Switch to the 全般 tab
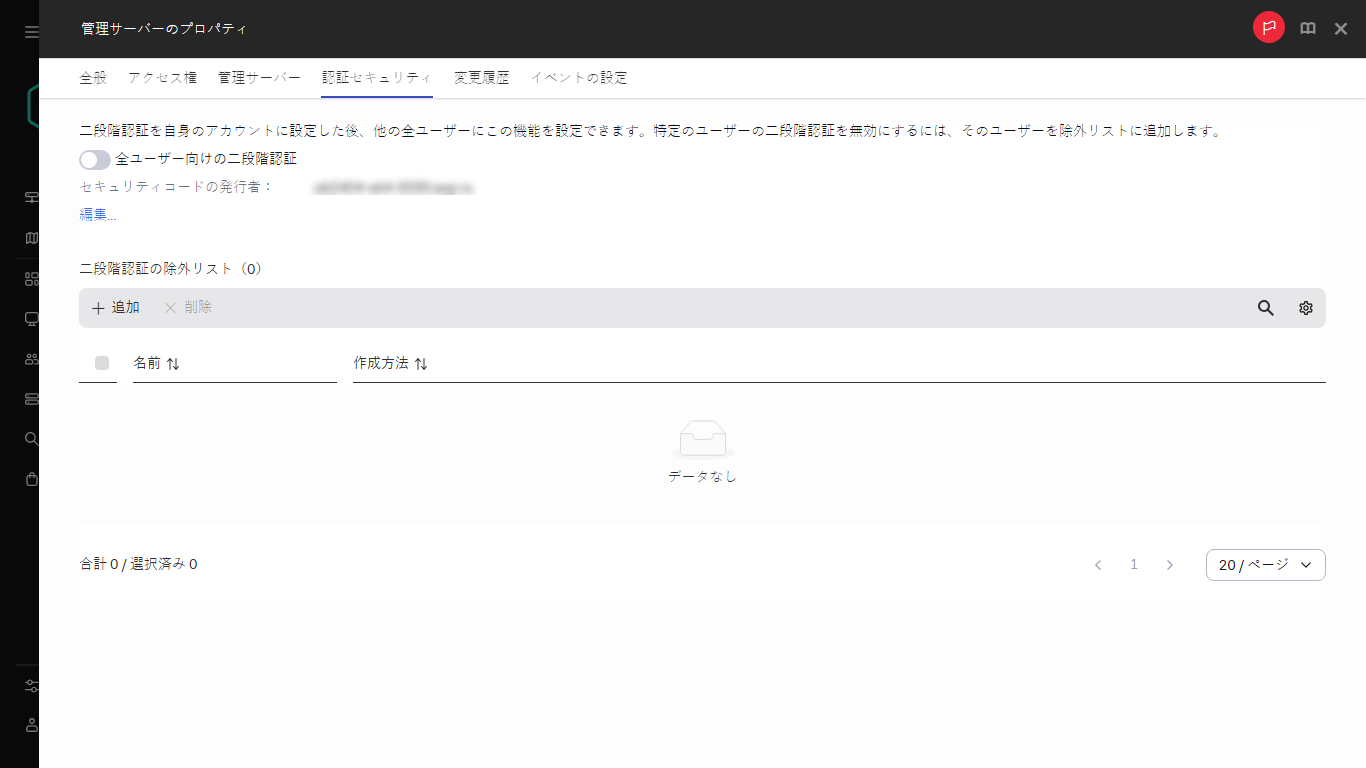The width and height of the screenshot is (1366, 768). click(x=92, y=76)
